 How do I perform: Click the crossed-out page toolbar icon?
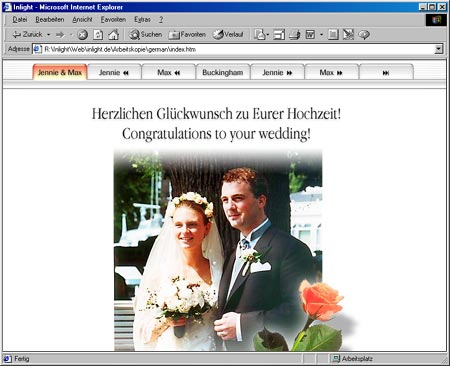348,35
